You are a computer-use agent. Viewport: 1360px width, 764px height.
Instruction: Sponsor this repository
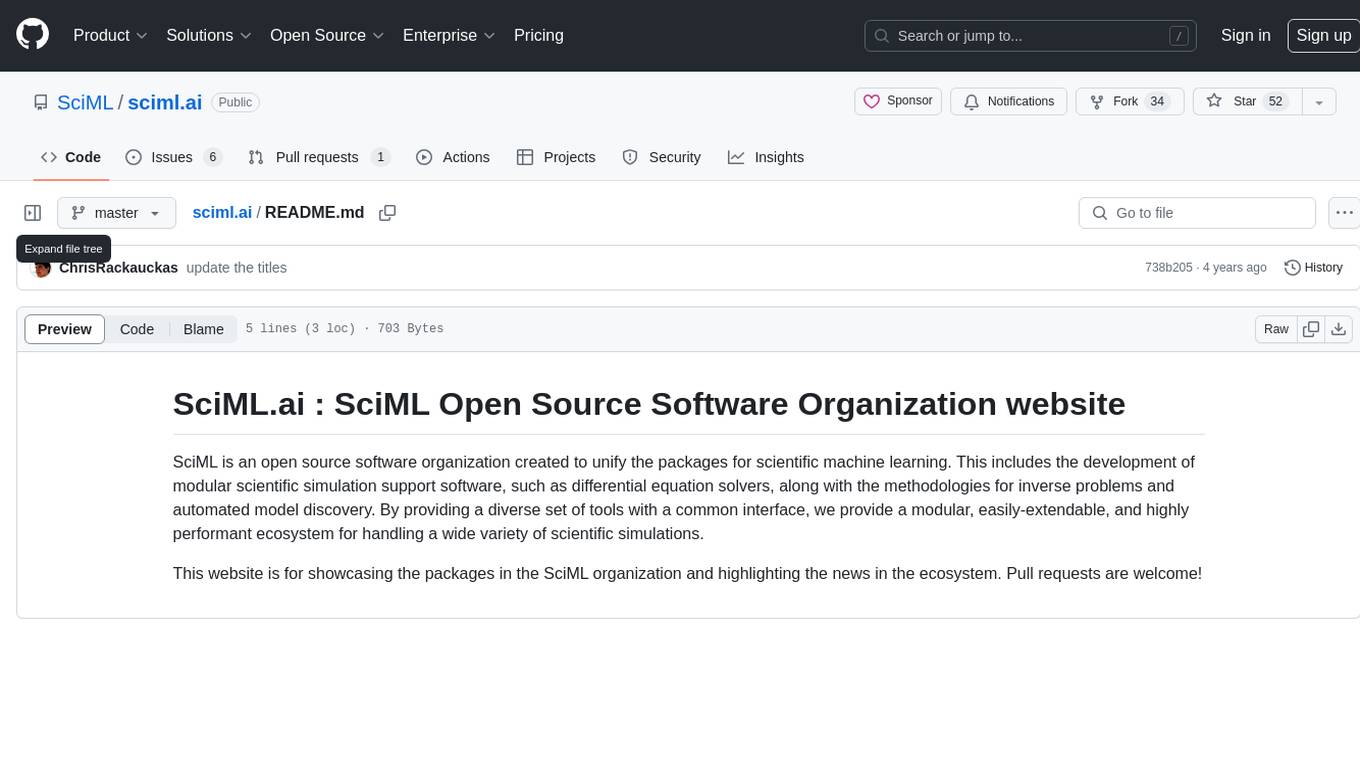898,101
